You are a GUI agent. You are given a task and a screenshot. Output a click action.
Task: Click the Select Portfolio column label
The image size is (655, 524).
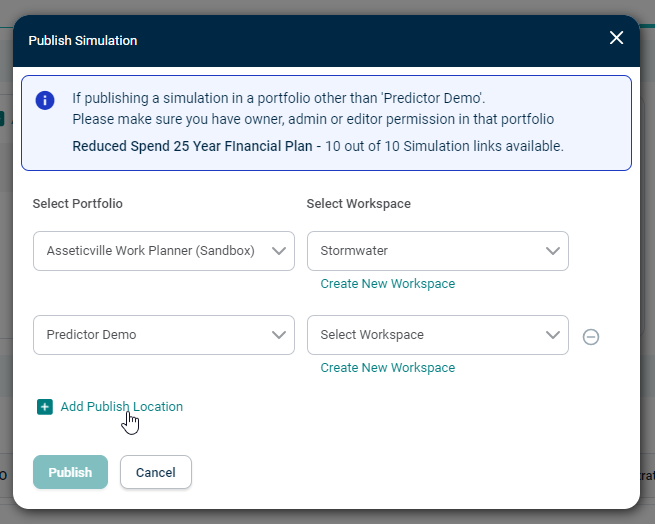(x=78, y=203)
